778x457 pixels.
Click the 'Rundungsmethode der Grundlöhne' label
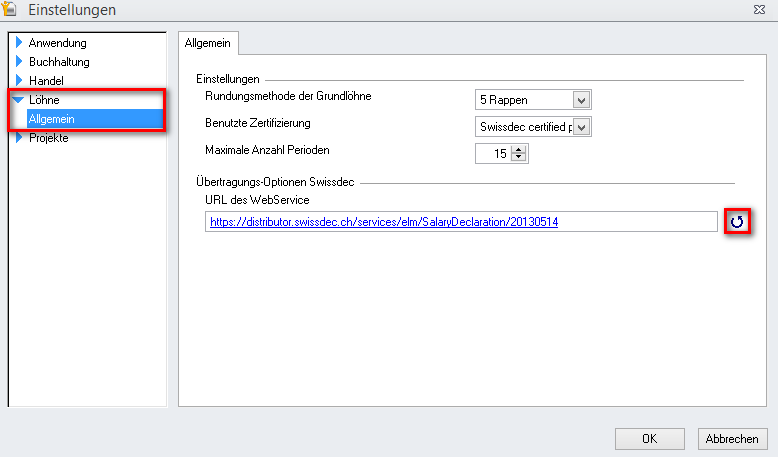[x=288, y=96]
